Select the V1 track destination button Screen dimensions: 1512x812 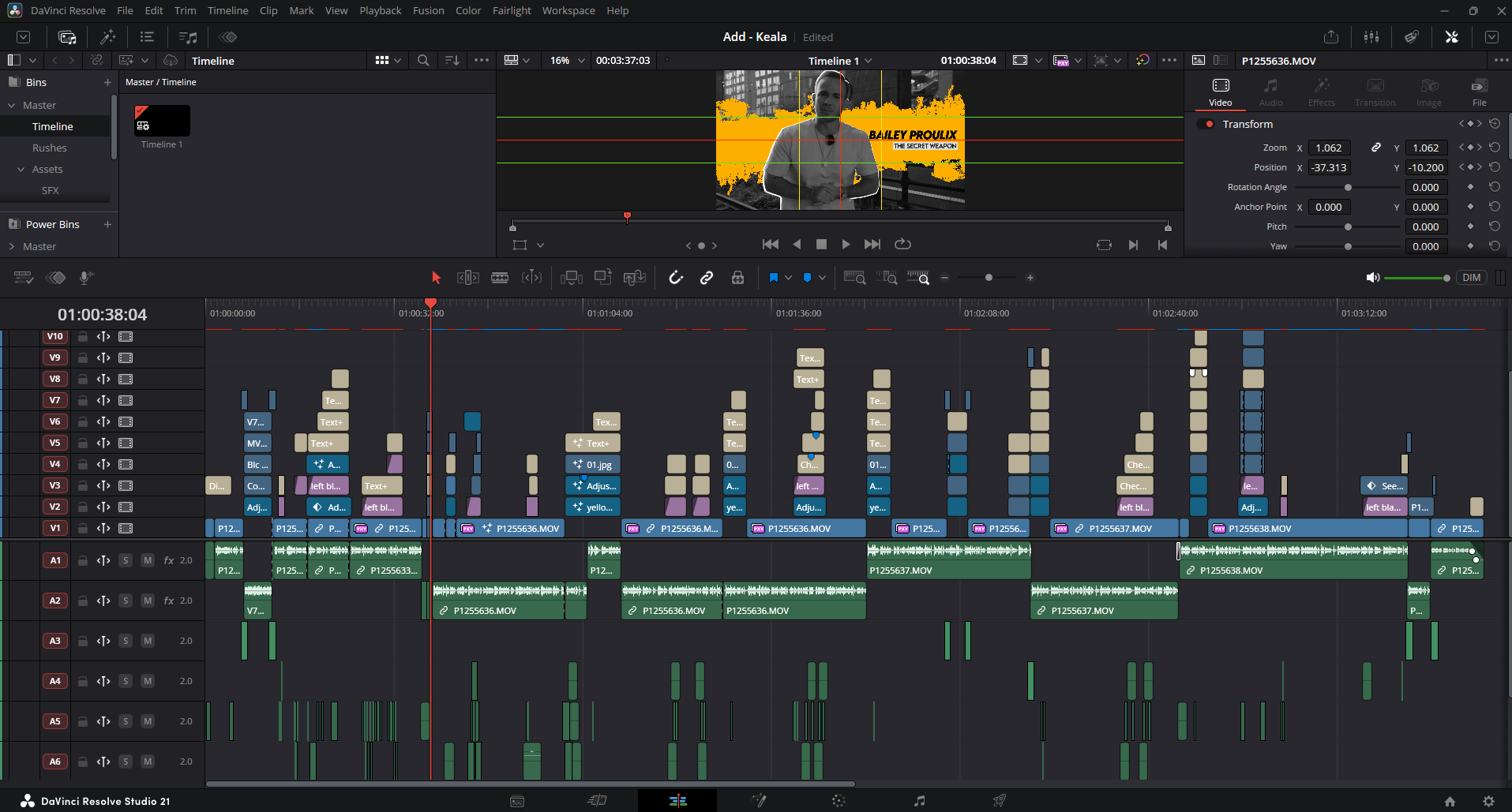coord(54,529)
